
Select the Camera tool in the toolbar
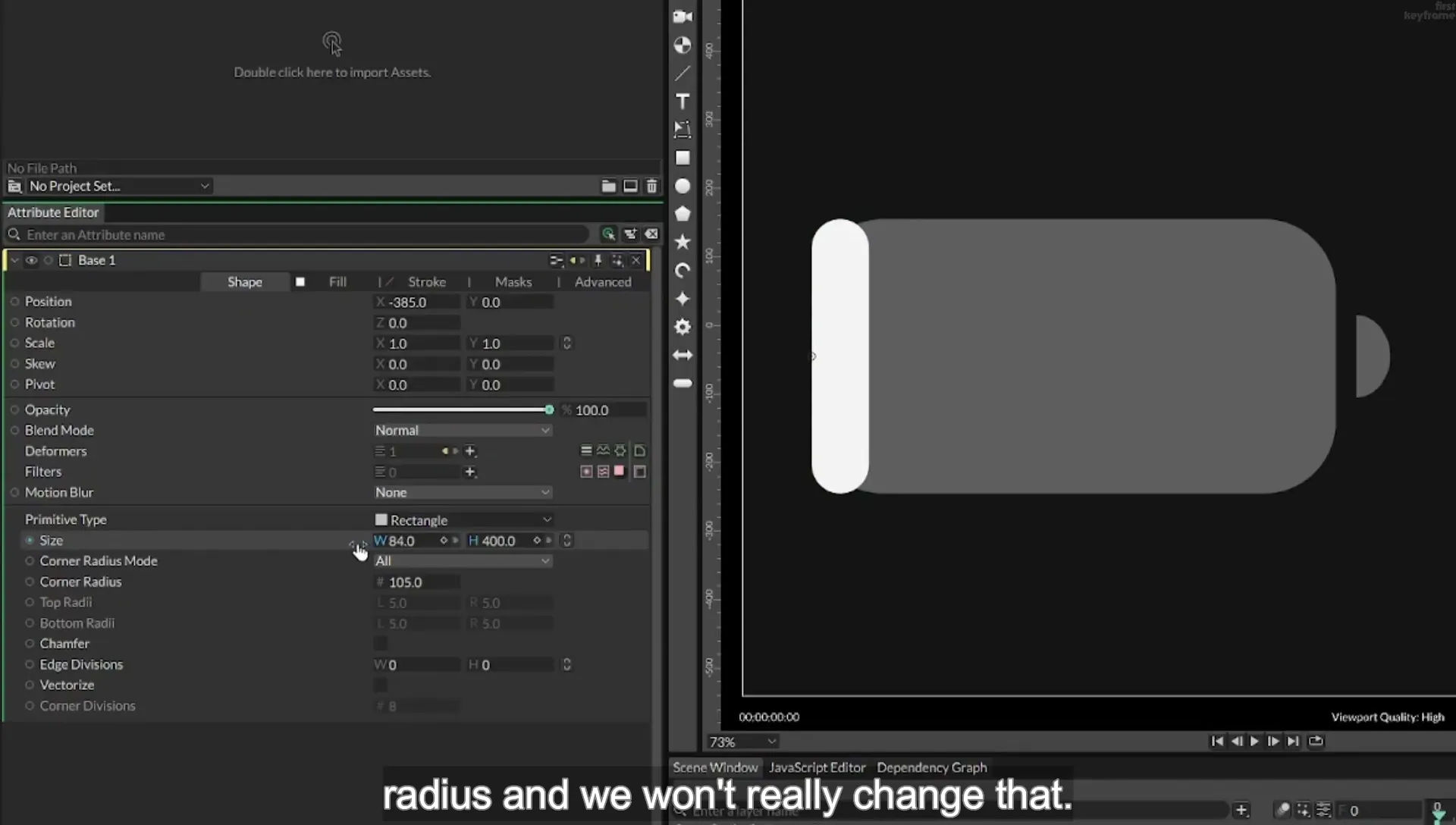(682, 17)
